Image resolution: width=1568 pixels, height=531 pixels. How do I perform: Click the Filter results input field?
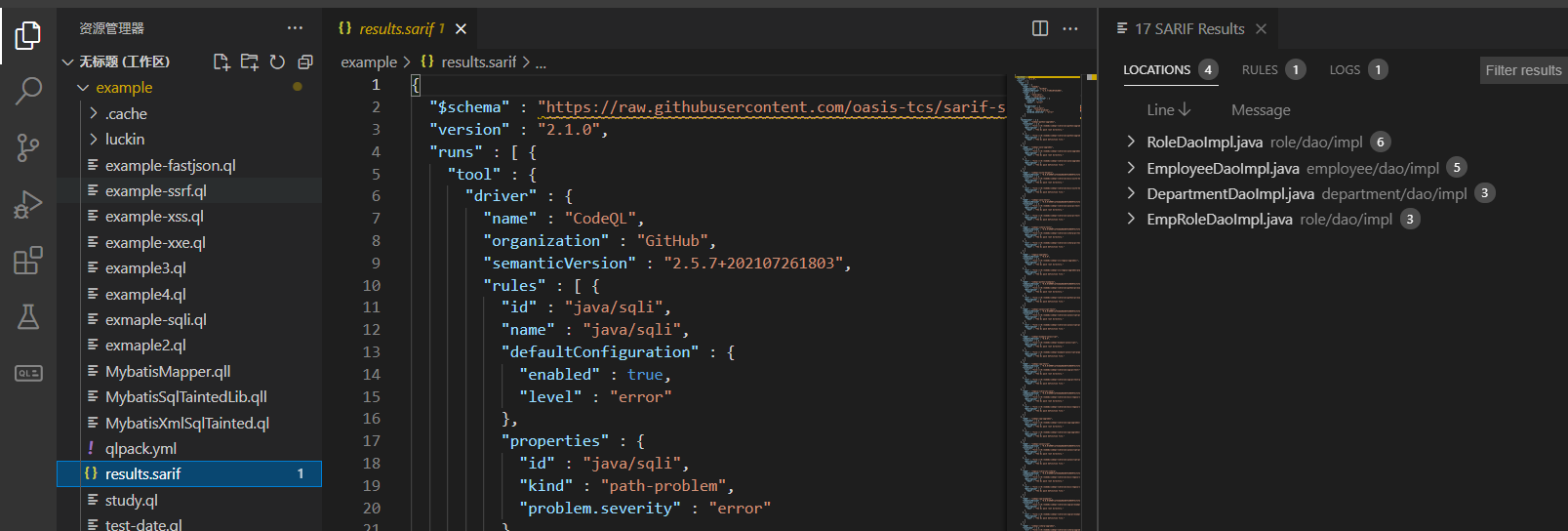[x=1523, y=69]
